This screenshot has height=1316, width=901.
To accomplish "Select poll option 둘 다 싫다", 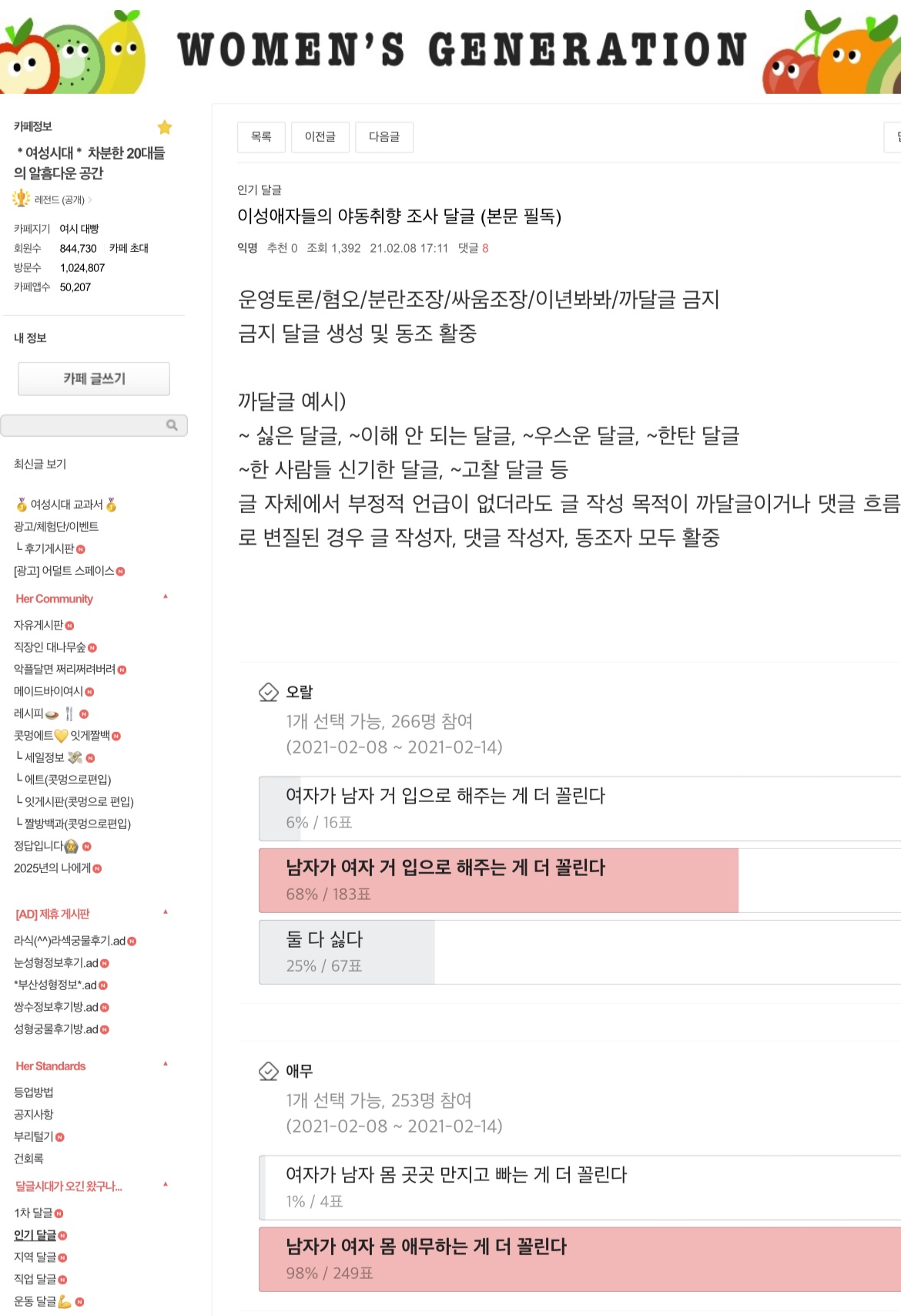I will coord(580,952).
